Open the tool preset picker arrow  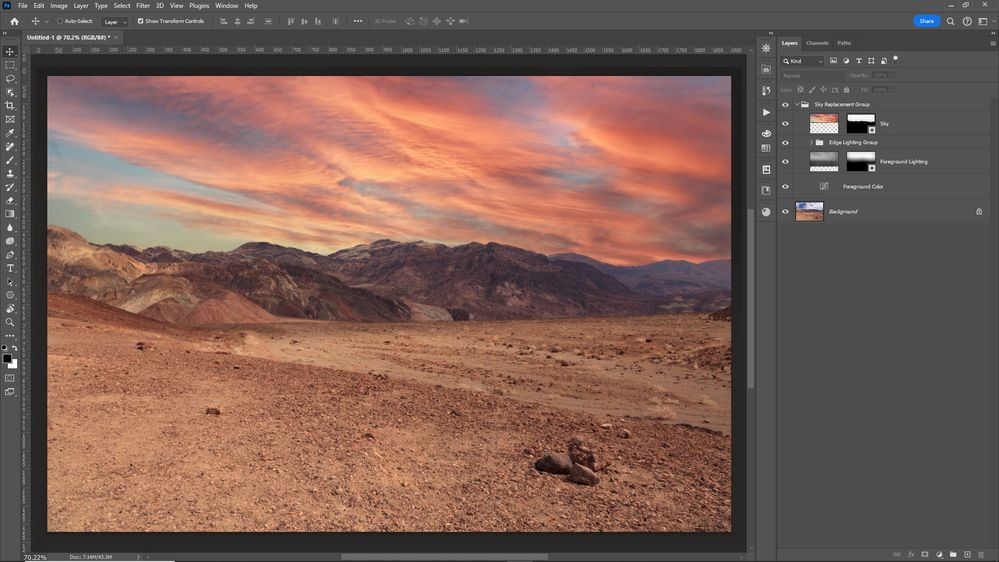click(x=47, y=22)
